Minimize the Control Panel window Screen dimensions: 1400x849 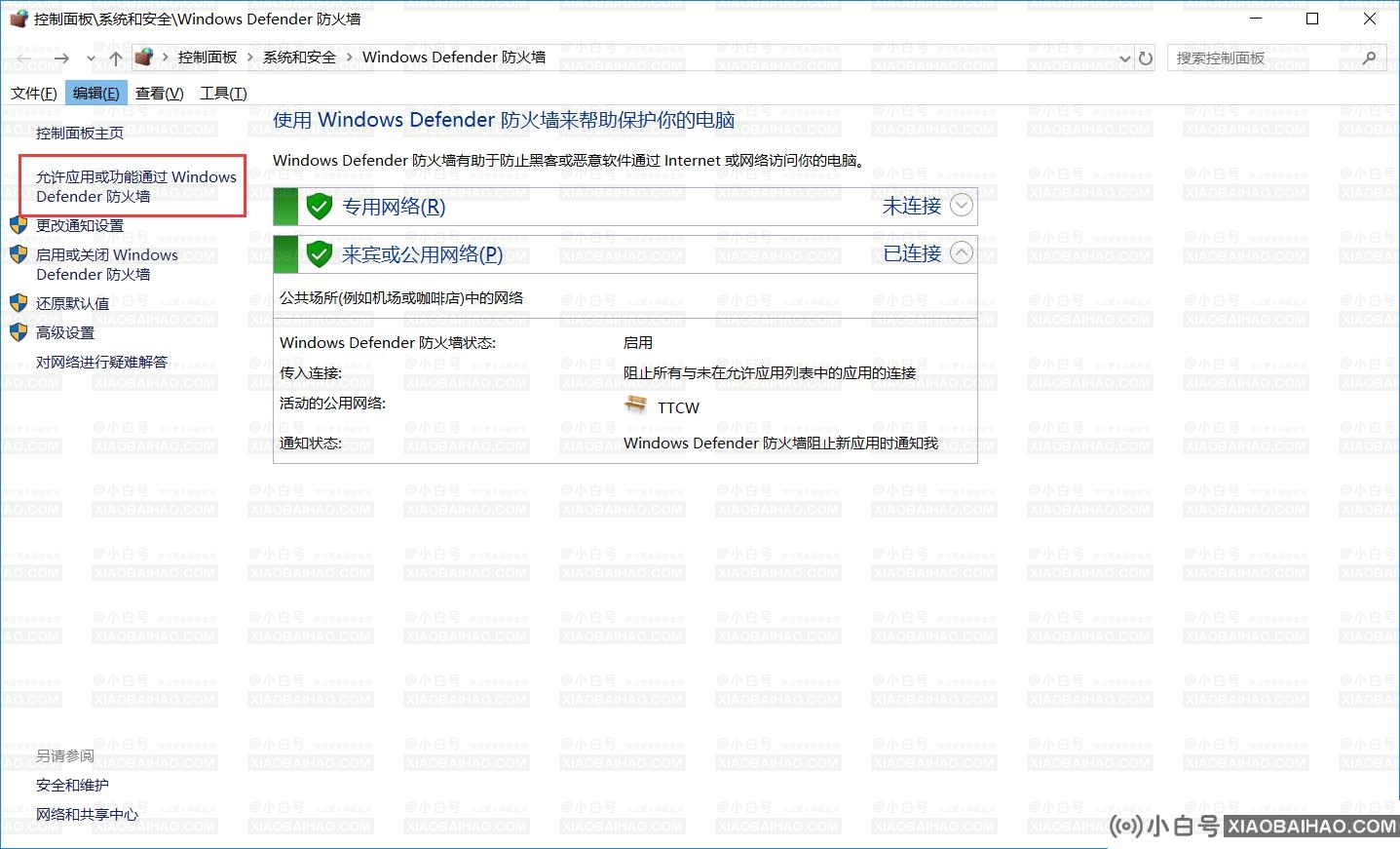coord(1257,19)
